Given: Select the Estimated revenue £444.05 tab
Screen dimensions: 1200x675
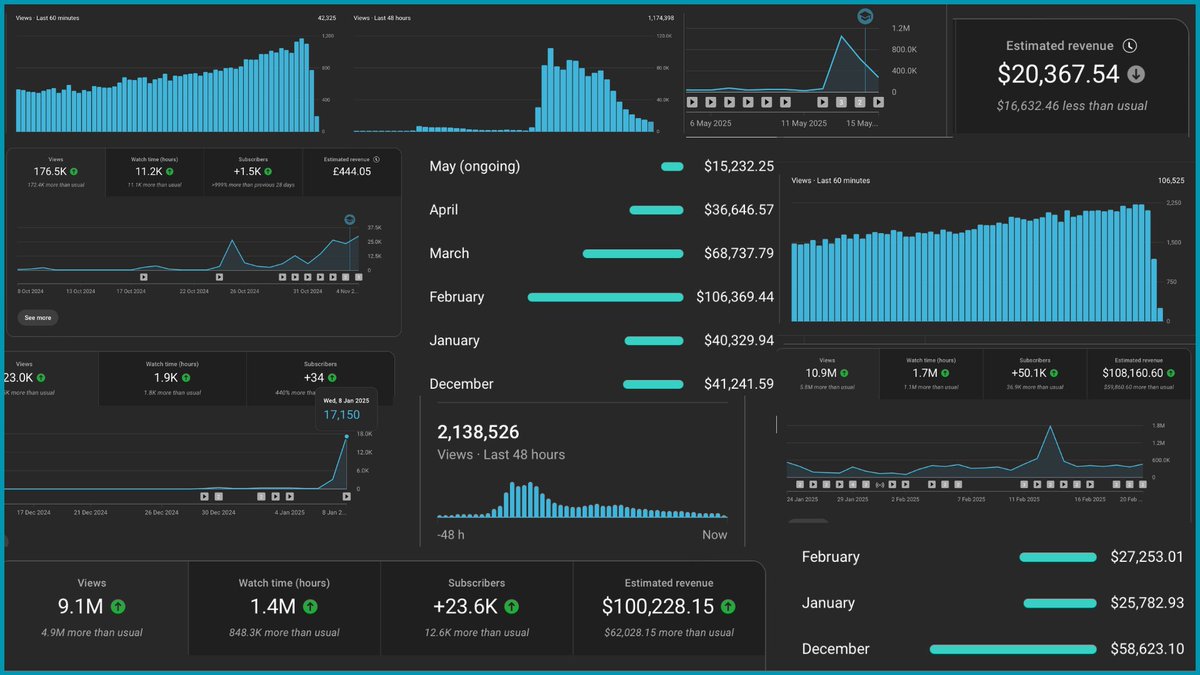Looking at the screenshot, I should click(x=351, y=171).
